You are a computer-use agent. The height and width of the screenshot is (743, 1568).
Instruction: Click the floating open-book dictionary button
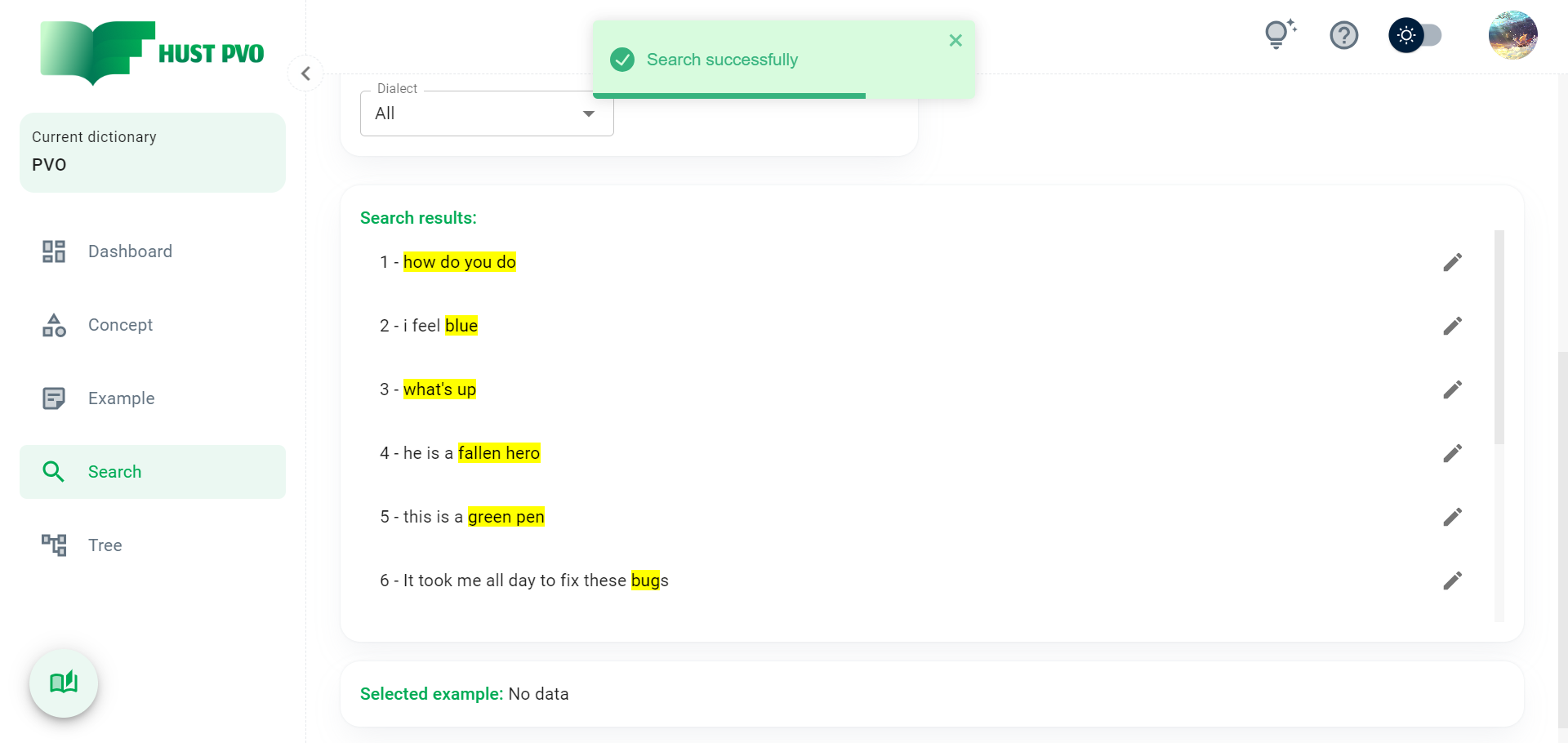click(64, 683)
